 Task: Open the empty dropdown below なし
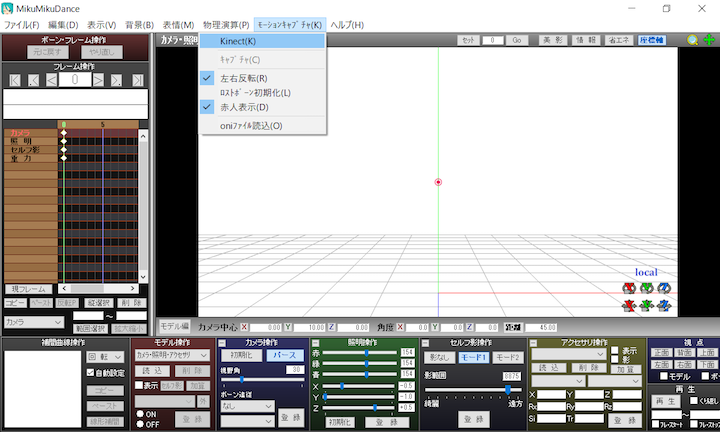click(x=248, y=421)
